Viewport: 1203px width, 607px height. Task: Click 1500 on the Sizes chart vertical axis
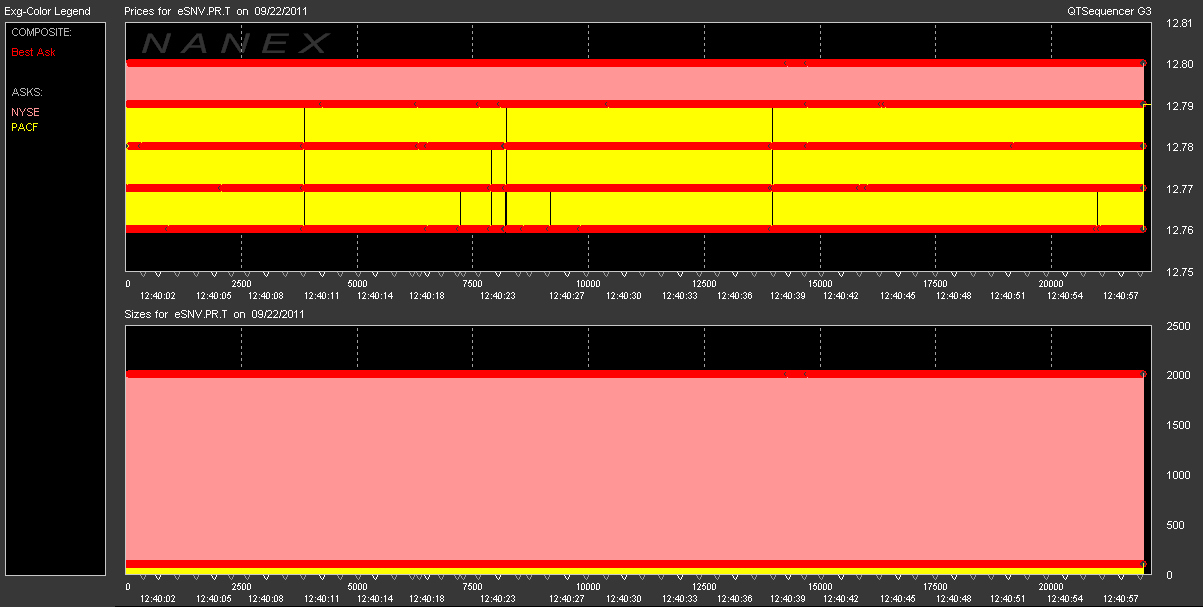click(1179, 426)
